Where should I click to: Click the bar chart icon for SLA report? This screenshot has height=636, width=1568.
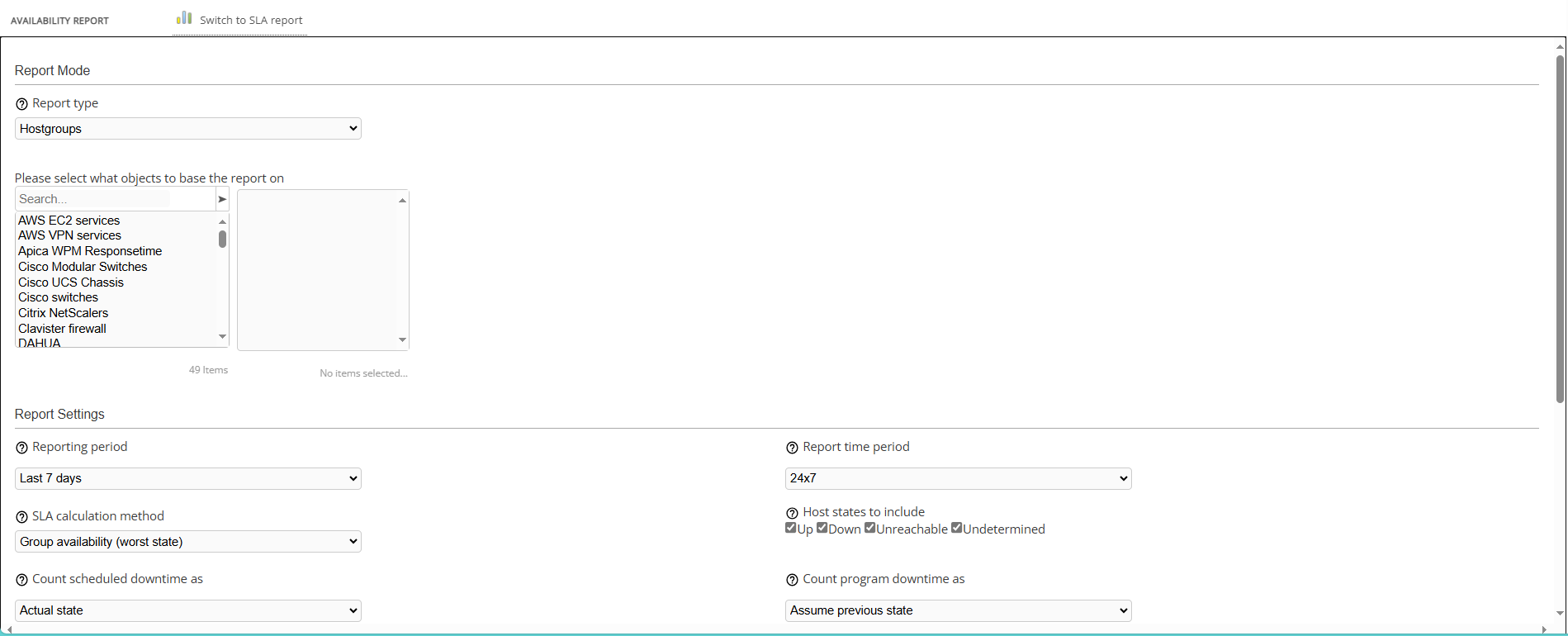(x=184, y=18)
